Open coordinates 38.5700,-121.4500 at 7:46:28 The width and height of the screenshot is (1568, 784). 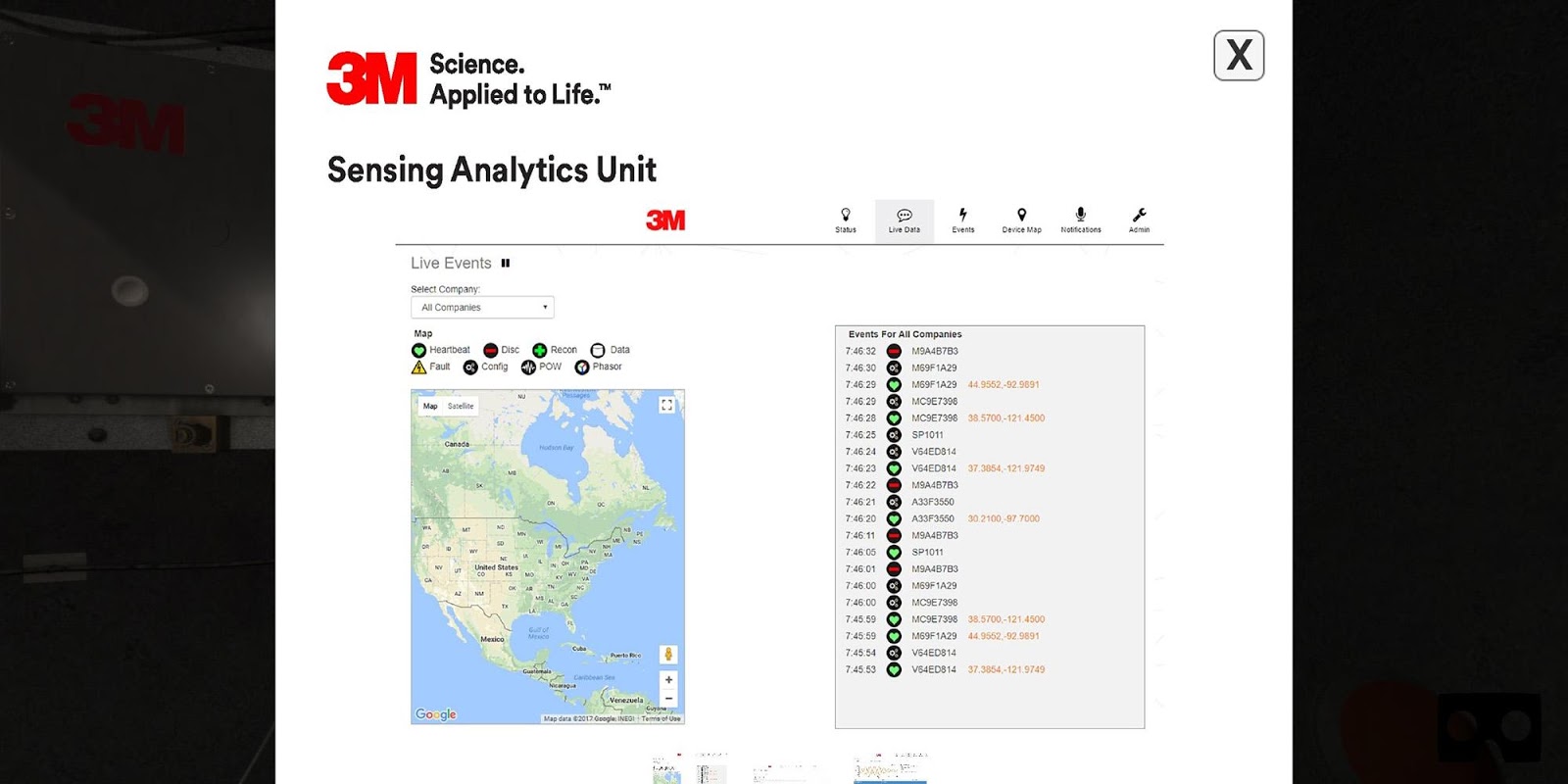point(1006,418)
